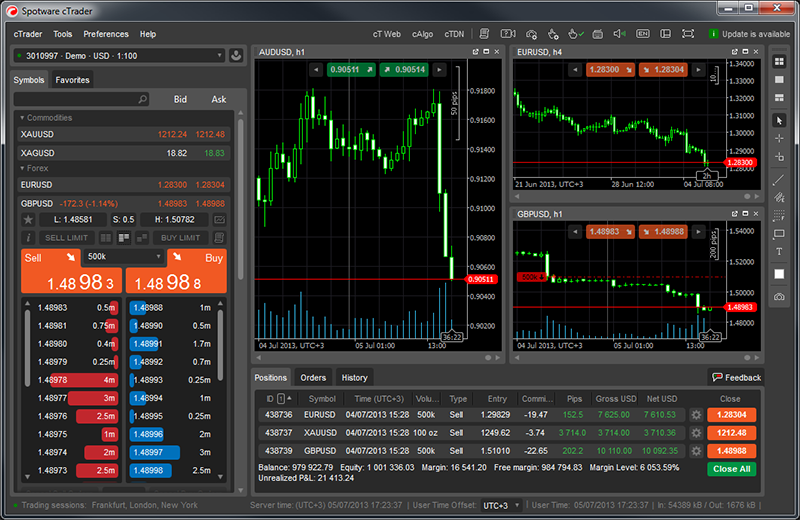Open GBPUSD symbol info icon
Image resolution: width=800 pixels, height=520 pixels.
(x=28, y=238)
